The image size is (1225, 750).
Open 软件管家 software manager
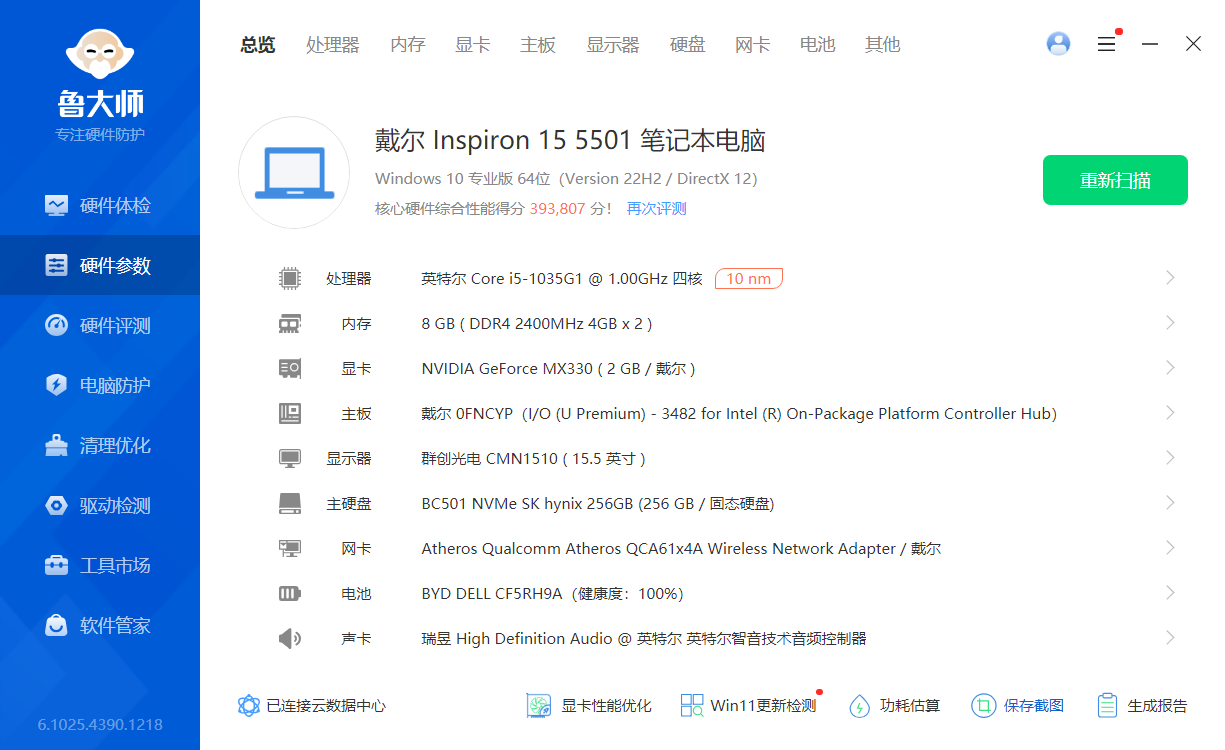(99, 625)
